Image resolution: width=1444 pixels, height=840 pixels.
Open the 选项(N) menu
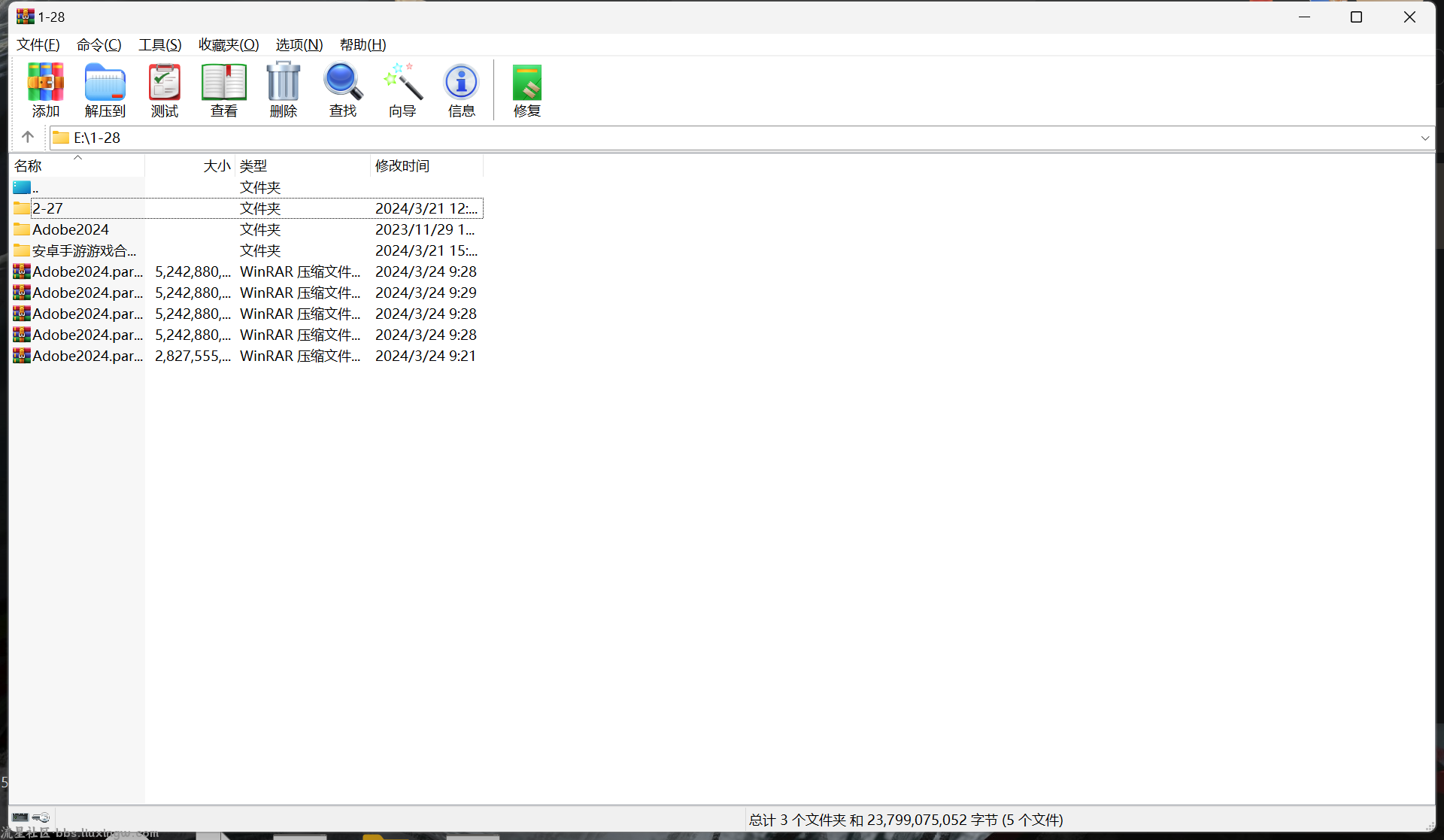click(299, 44)
